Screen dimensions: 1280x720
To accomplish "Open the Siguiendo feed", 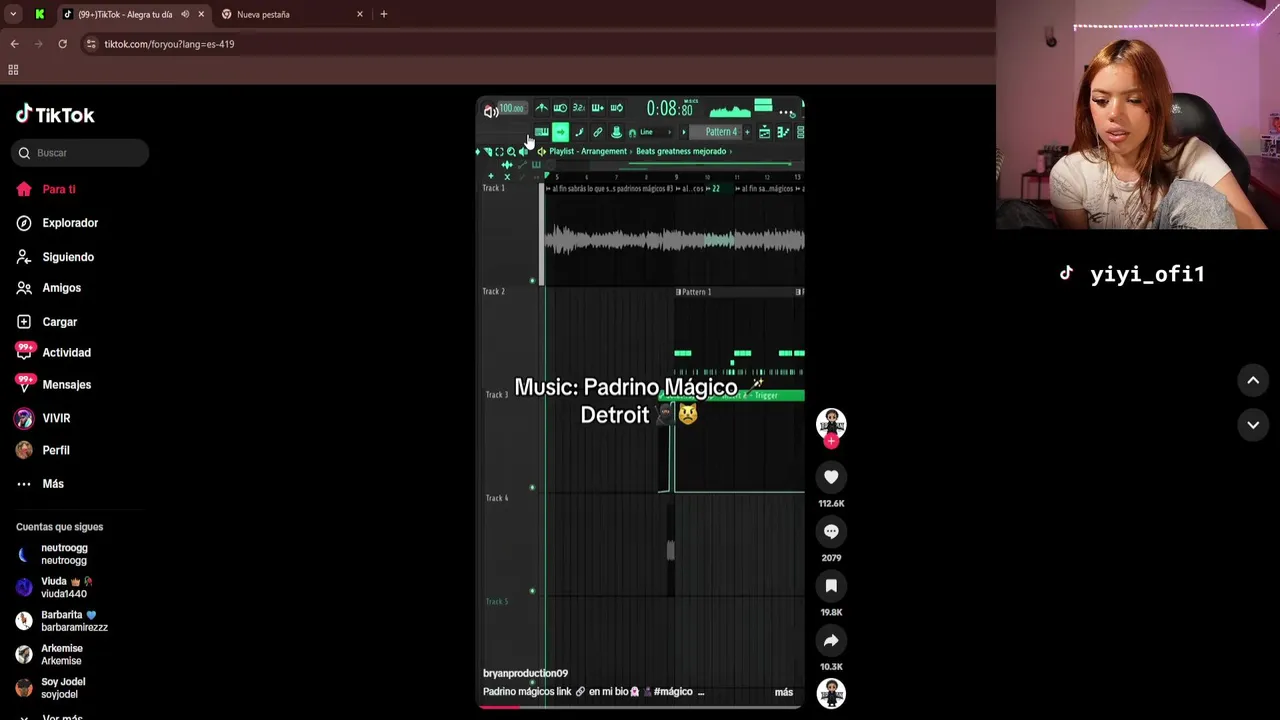I will pyautogui.click(x=55, y=257).
